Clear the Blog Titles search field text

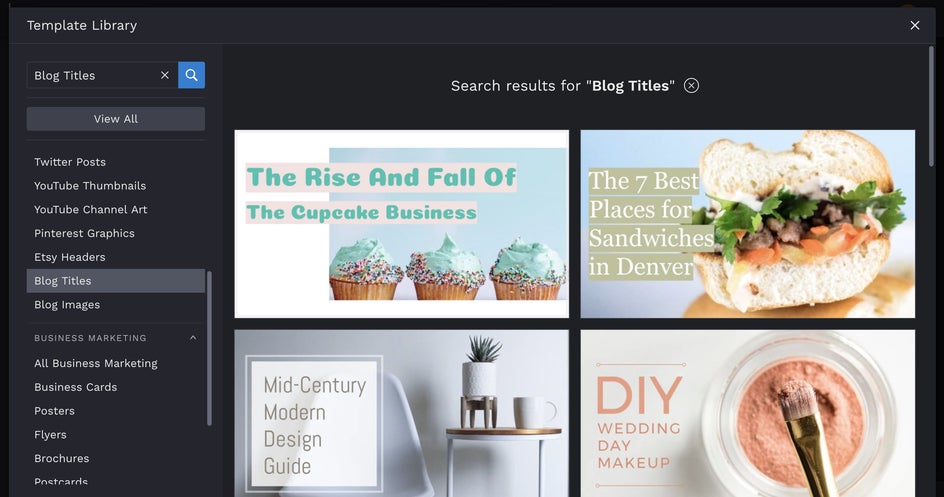(x=164, y=75)
